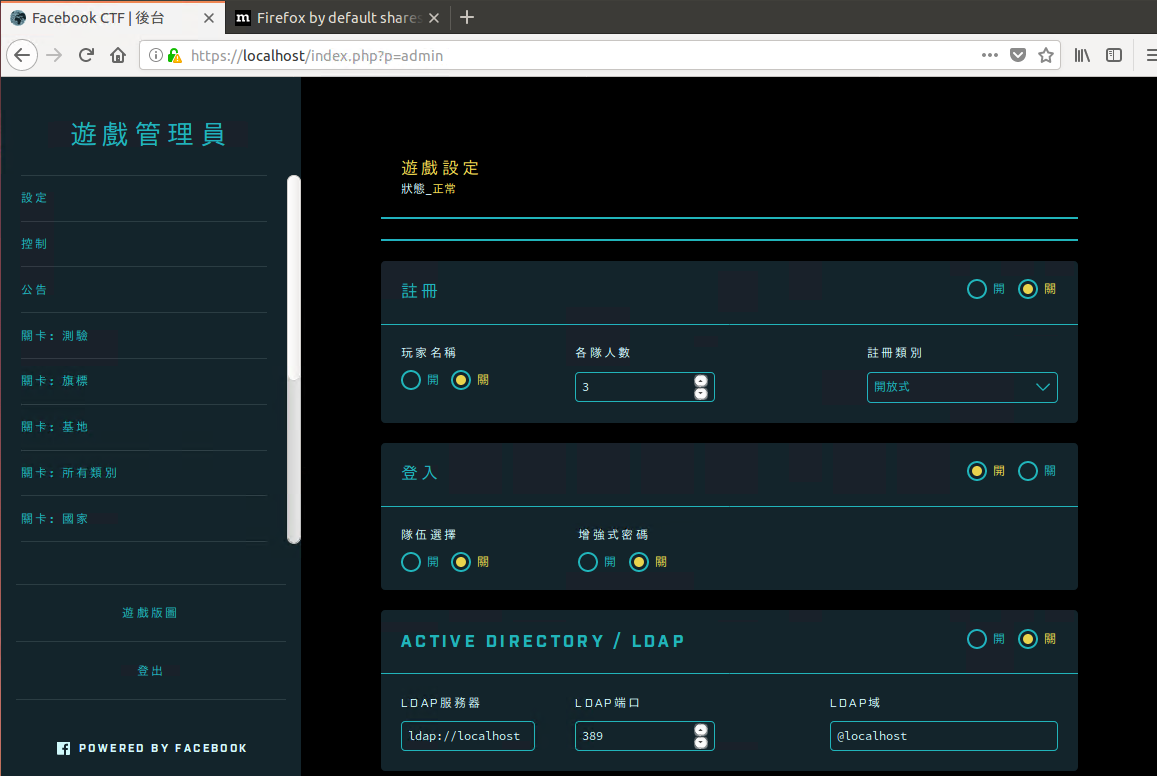Open the Firefox Library icon
Screen dimensions: 1157x776
click(x=1081, y=55)
